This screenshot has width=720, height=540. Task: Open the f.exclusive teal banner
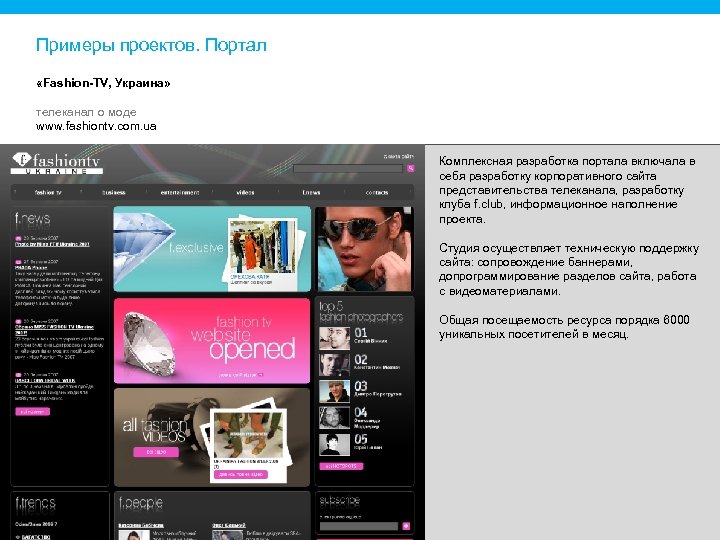[x=212, y=248]
